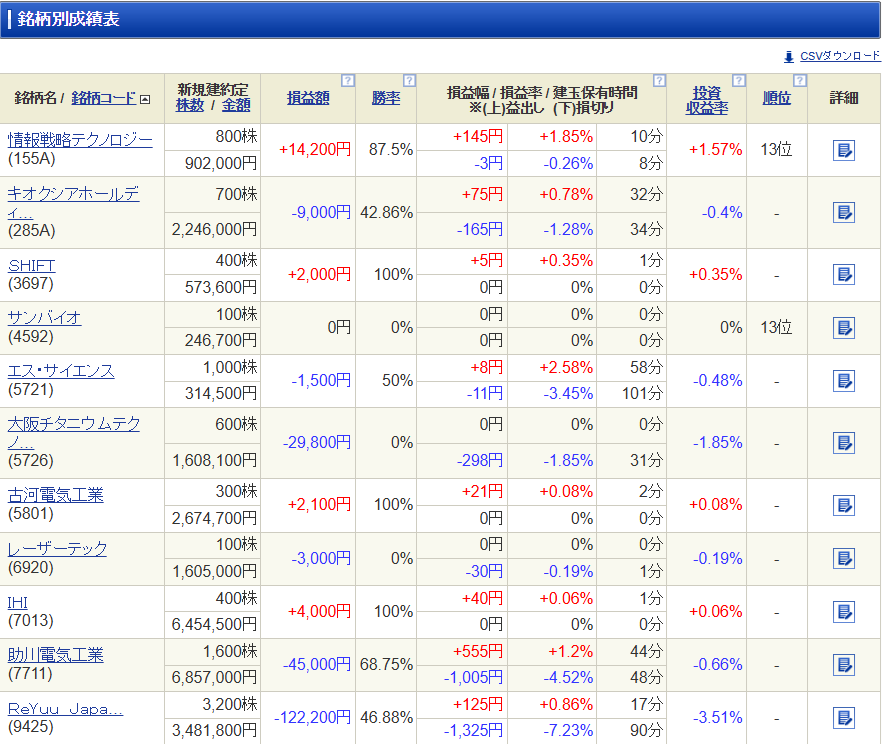882x744 pixels.
Task: Click help icon above 勝率 header
Action: [408, 80]
